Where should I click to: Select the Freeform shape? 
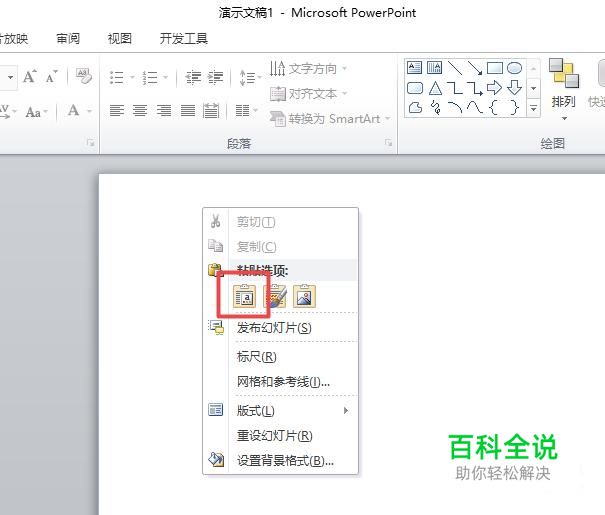point(415,107)
